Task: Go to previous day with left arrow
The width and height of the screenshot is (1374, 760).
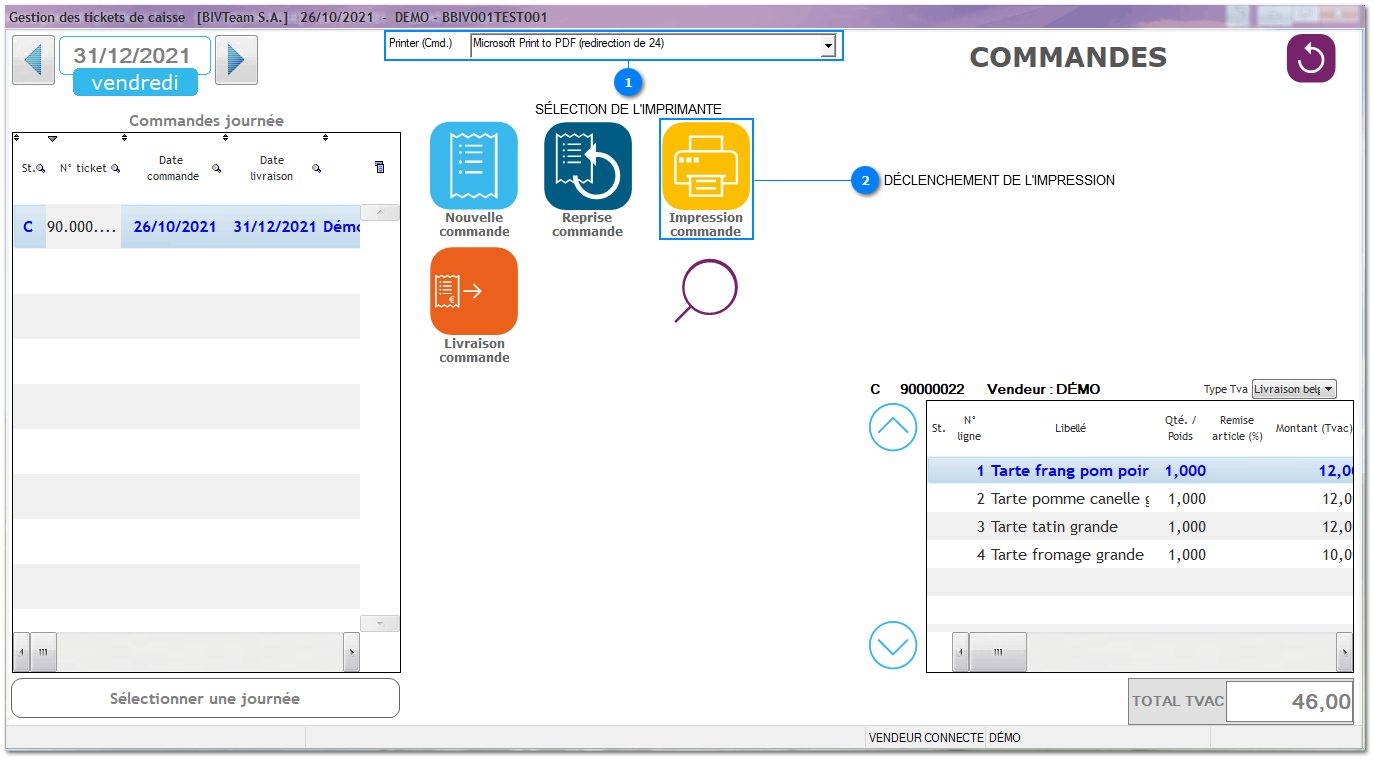Action: click(33, 61)
